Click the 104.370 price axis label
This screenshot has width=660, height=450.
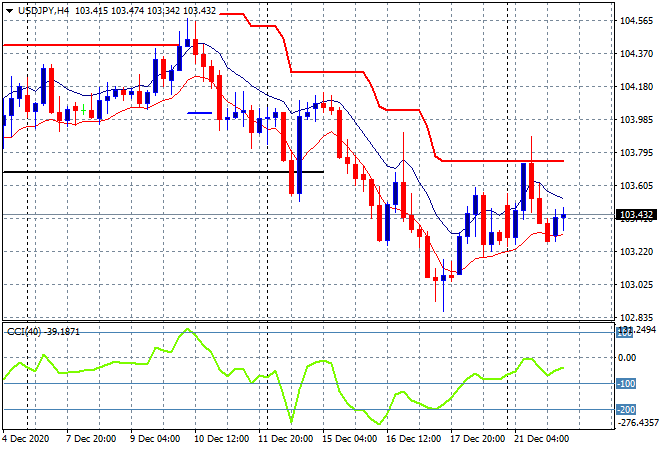coord(636,53)
